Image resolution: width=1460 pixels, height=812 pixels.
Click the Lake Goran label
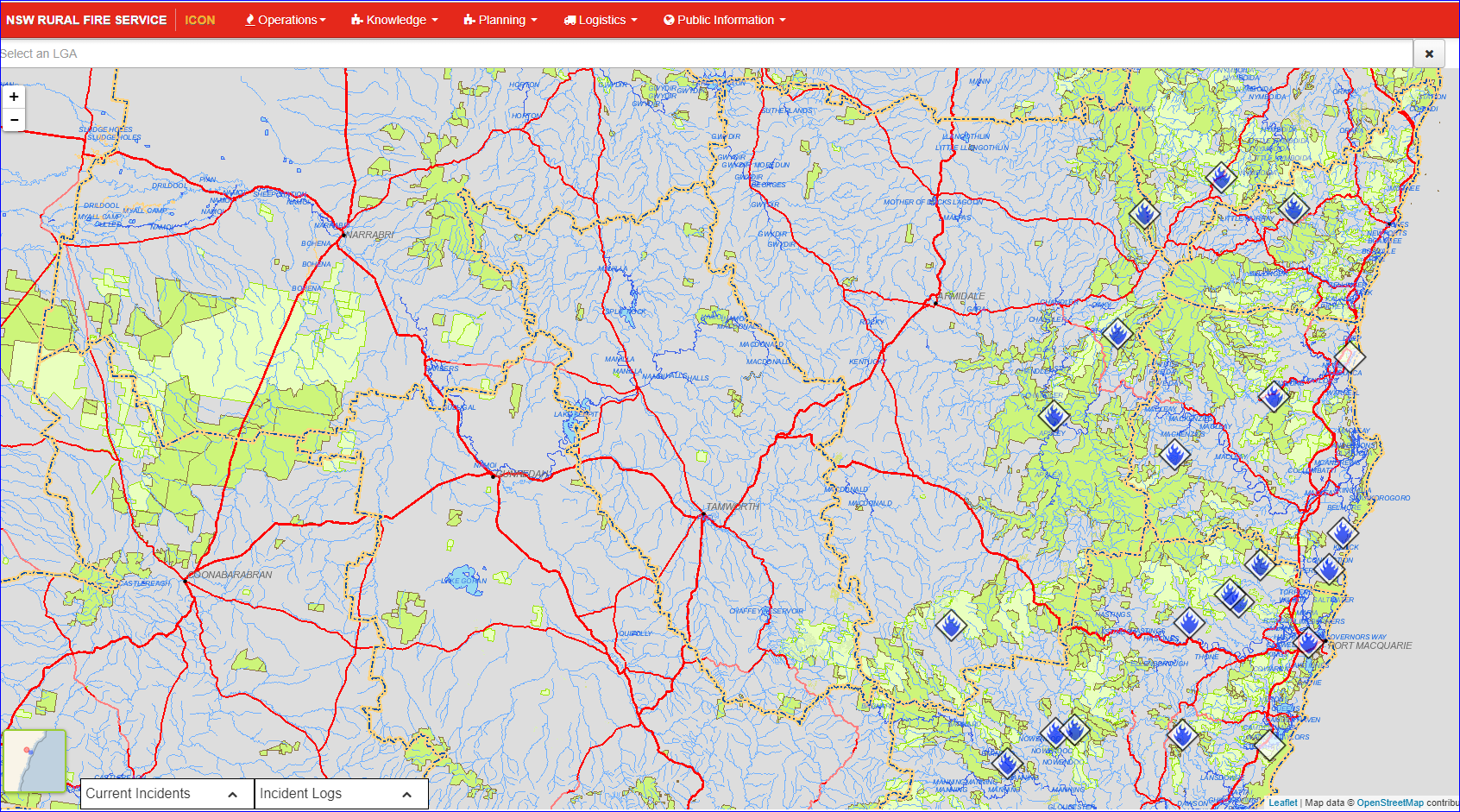pos(464,581)
